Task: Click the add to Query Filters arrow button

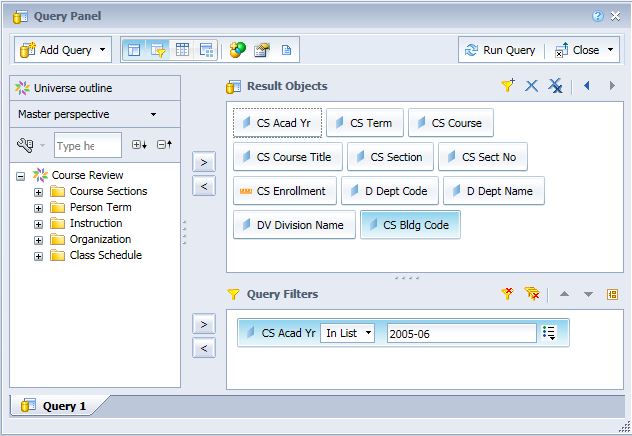Action: [x=204, y=324]
